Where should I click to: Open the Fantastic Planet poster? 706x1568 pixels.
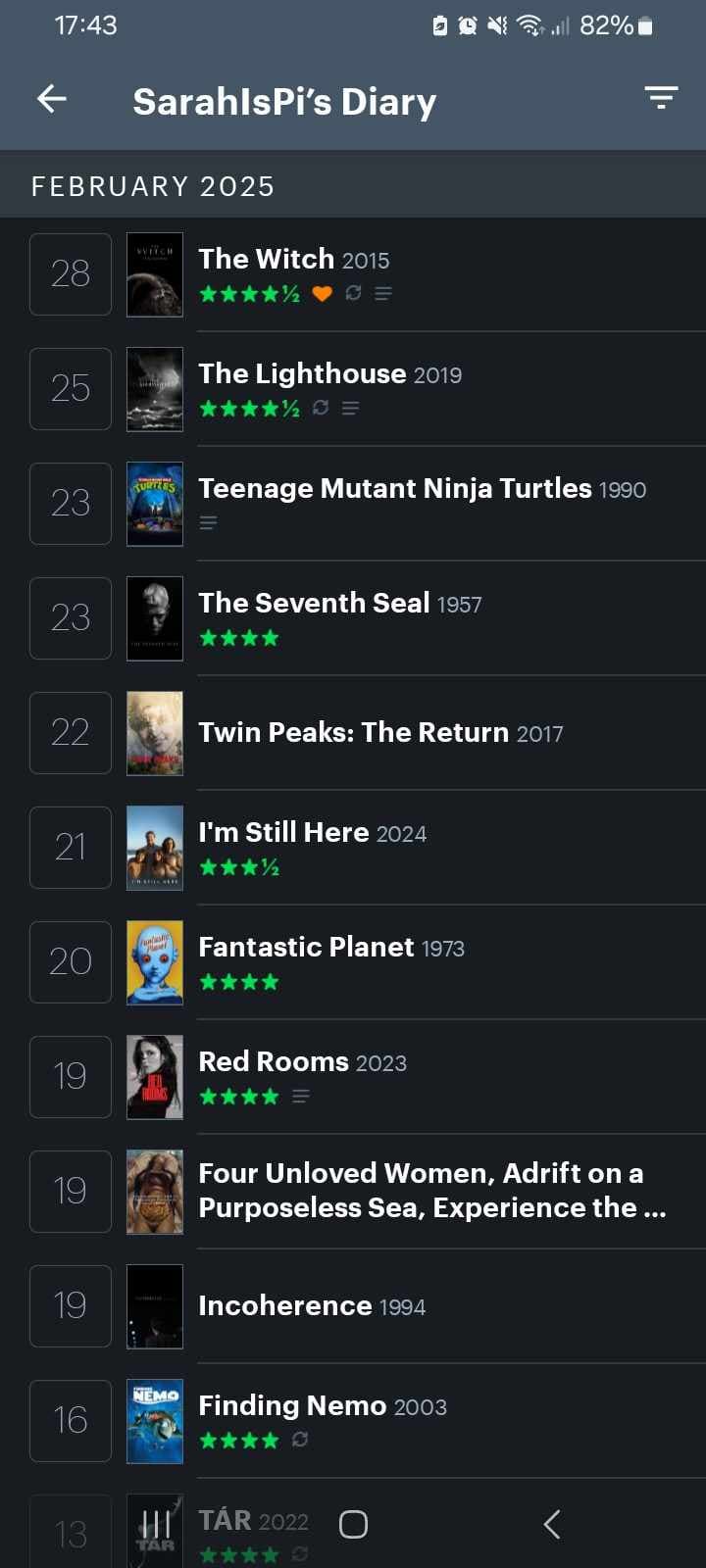tap(155, 962)
